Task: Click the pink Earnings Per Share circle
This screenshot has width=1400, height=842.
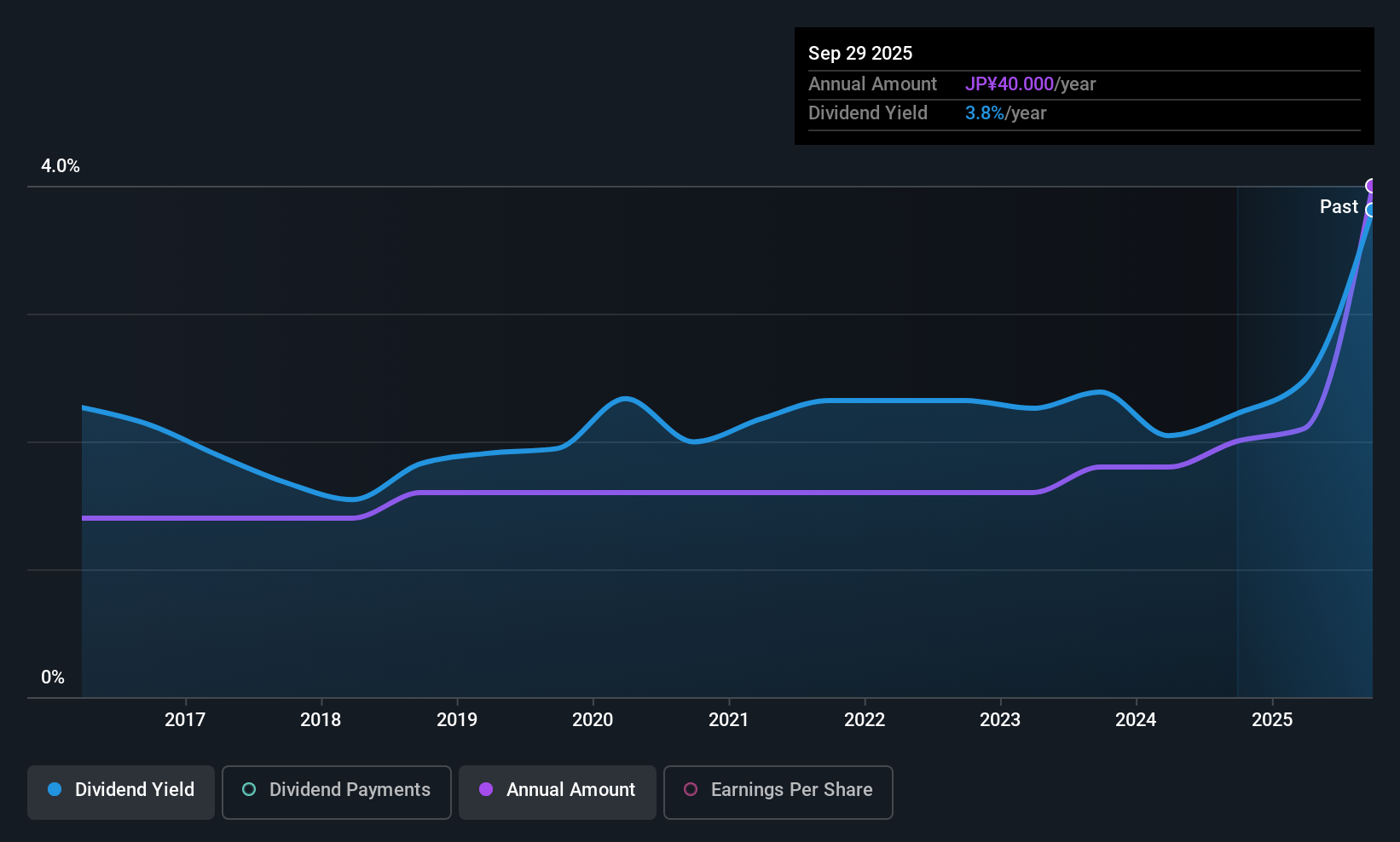Action: [x=691, y=790]
